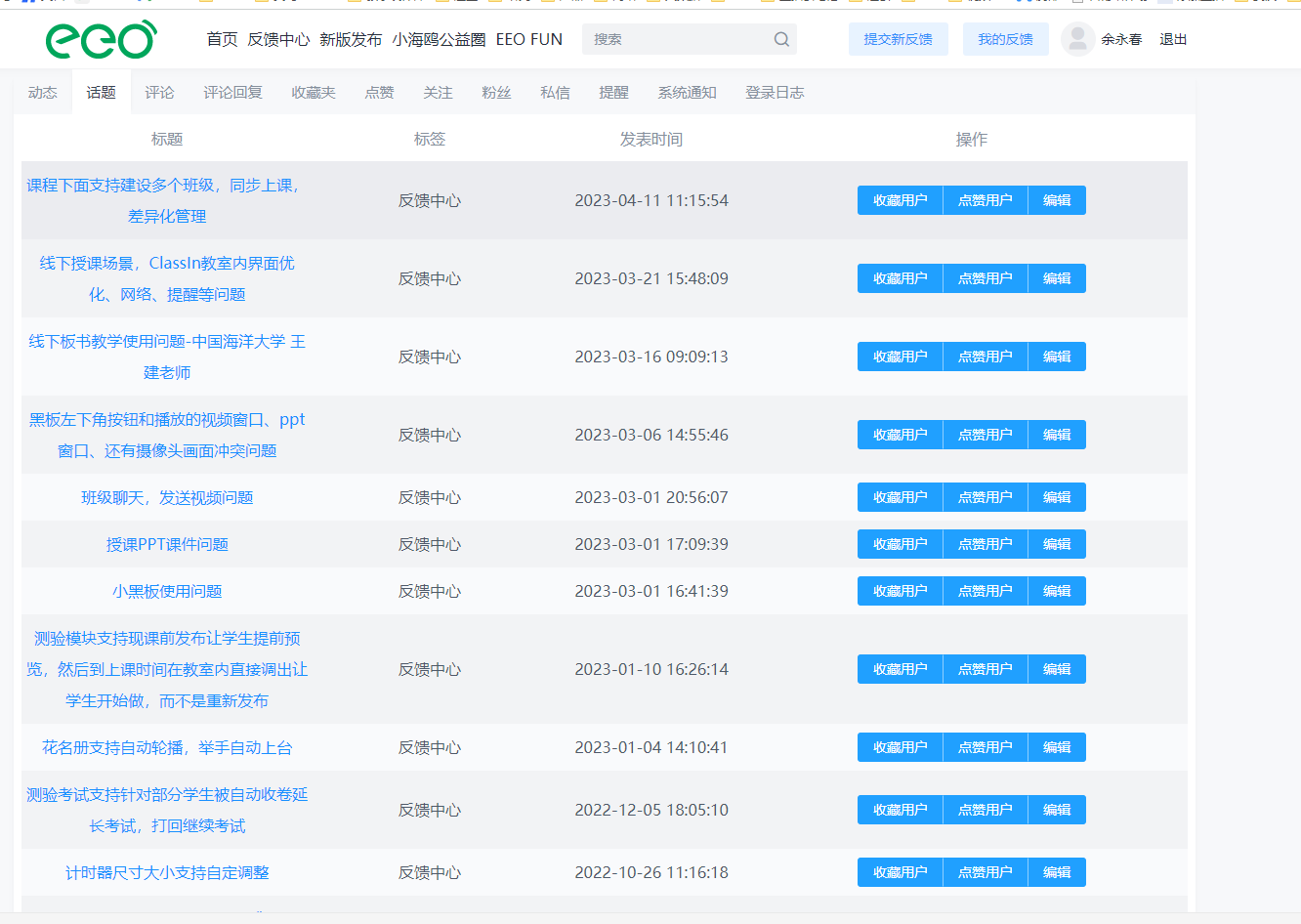1301x924 pixels.
Task: Open topic 班级聊天，发送视频问题
Action: click(167, 497)
